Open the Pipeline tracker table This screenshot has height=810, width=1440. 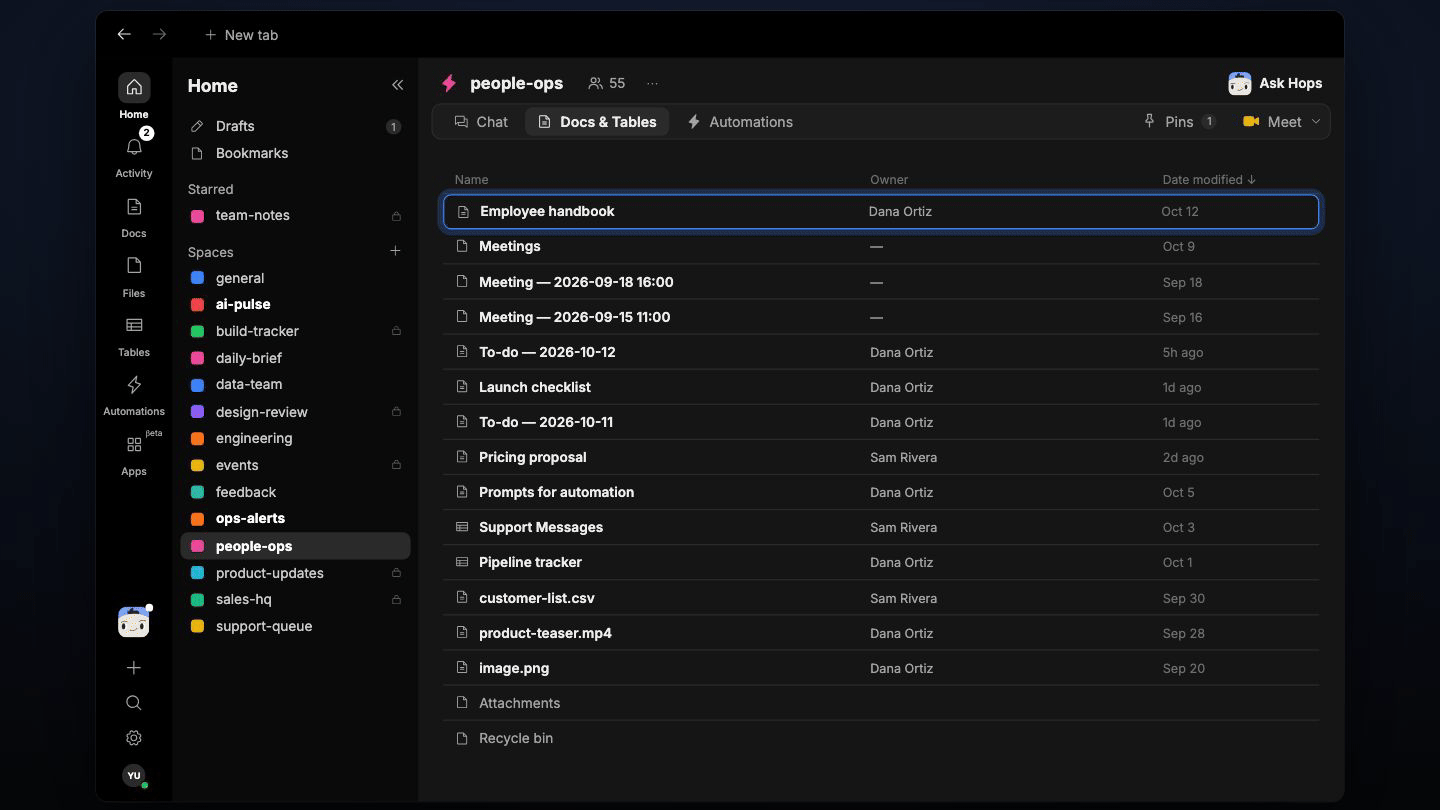pos(881,562)
